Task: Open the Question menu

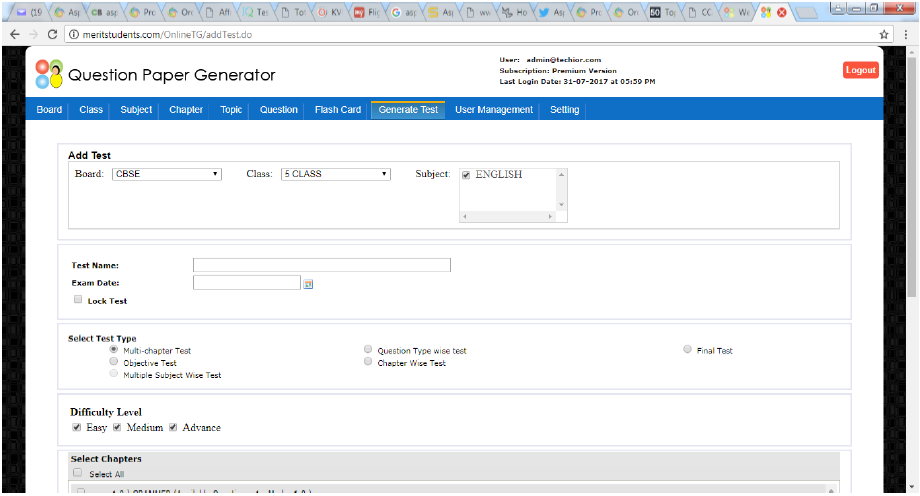Action: pos(279,110)
